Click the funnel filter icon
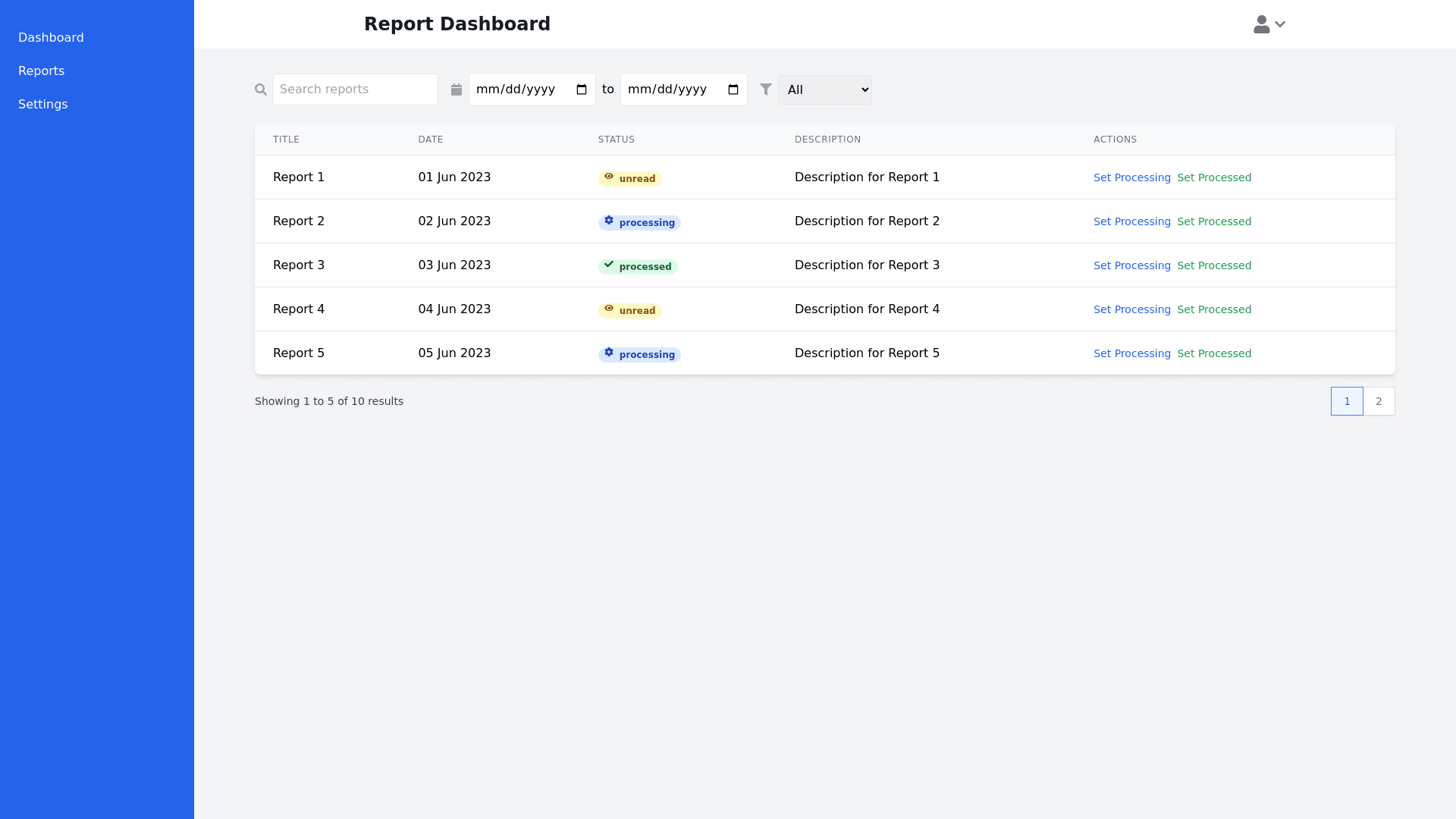The height and width of the screenshot is (819, 1456). click(766, 89)
